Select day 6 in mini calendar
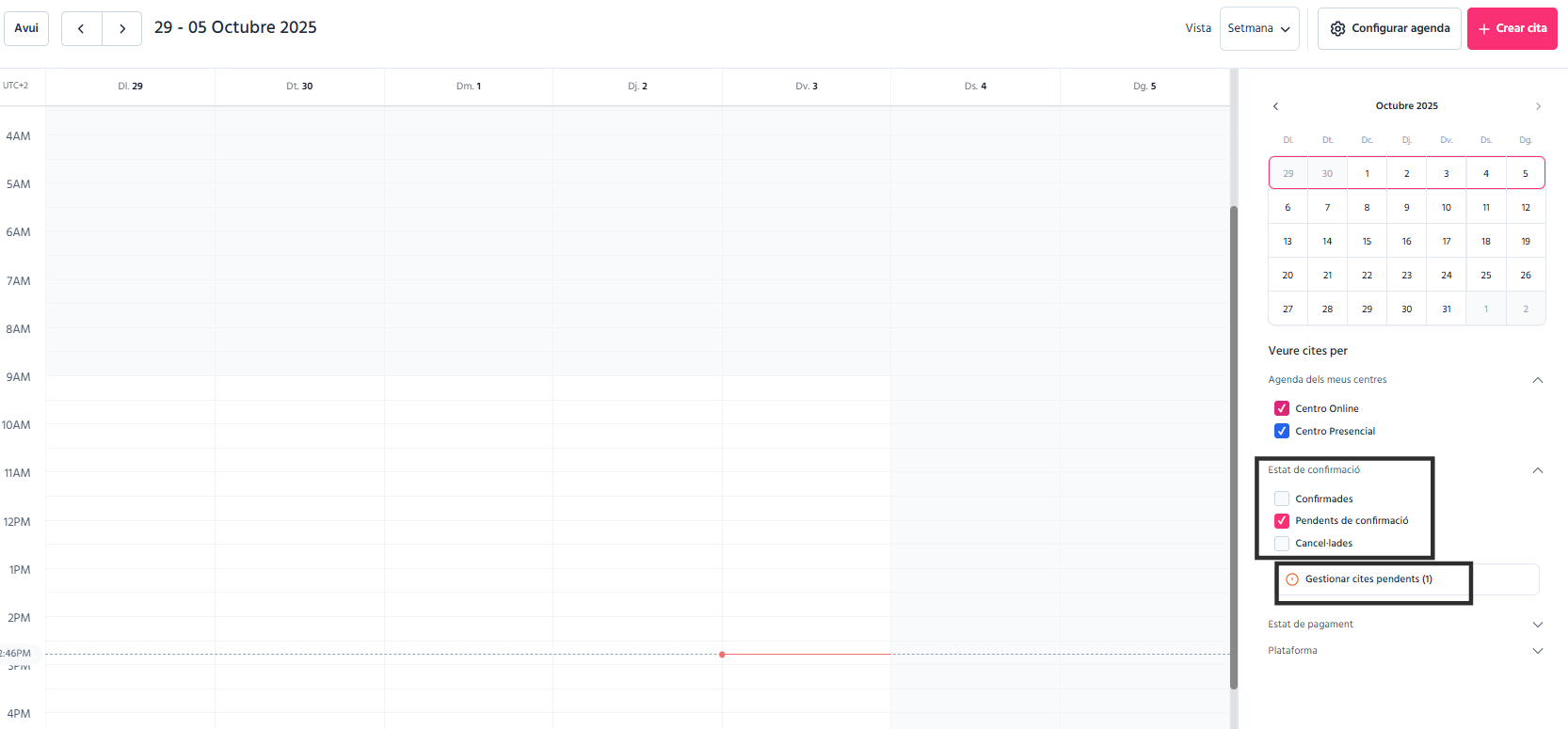 pyautogui.click(x=1288, y=208)
